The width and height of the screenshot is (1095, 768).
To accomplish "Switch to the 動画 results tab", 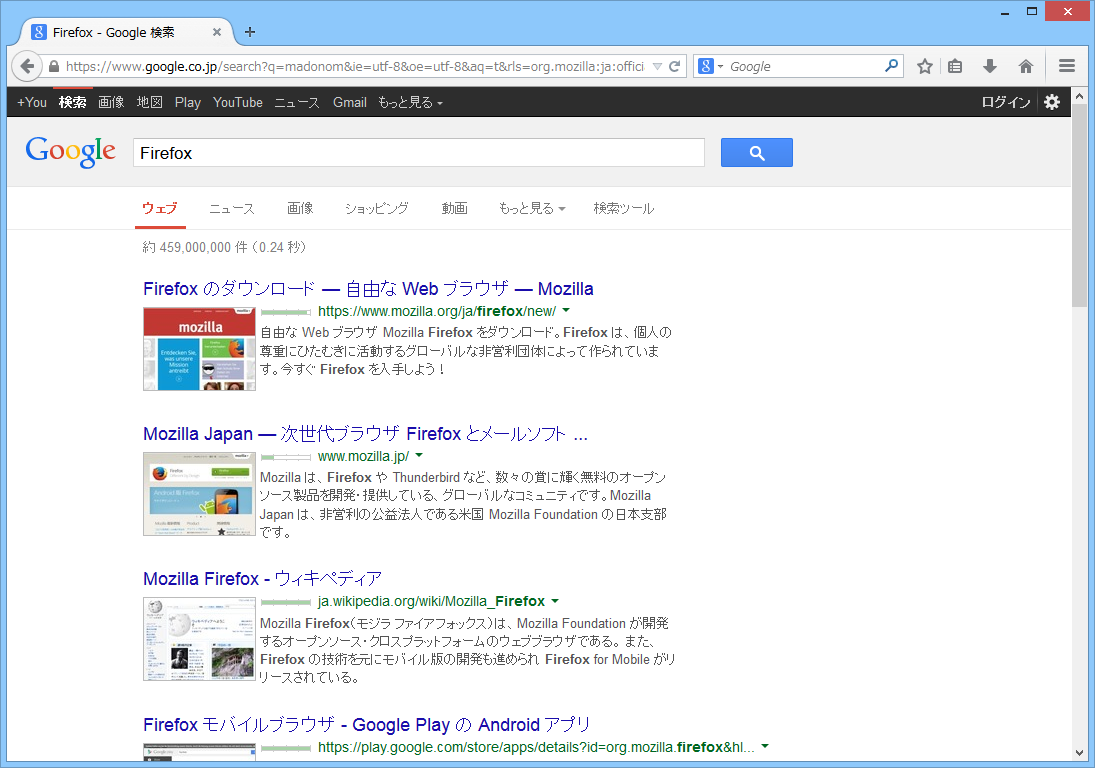I will tap(454, 208).
